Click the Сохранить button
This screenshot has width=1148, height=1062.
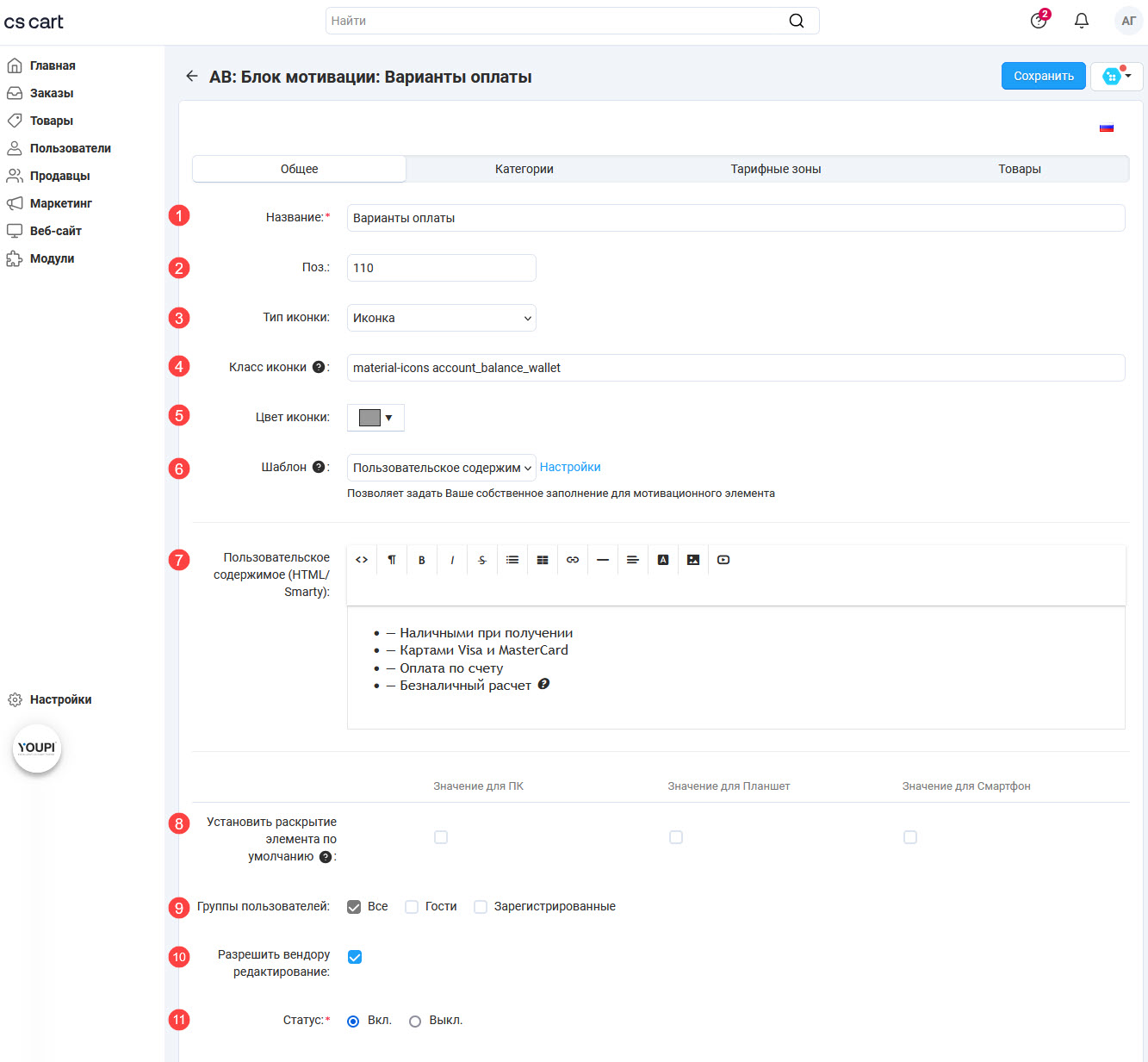[1043, 77]
